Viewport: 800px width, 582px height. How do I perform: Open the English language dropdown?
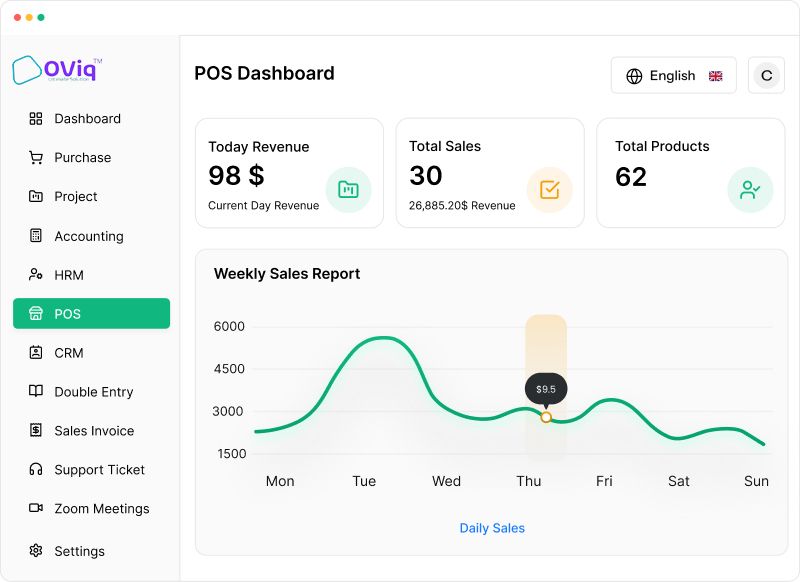point(673,75)
